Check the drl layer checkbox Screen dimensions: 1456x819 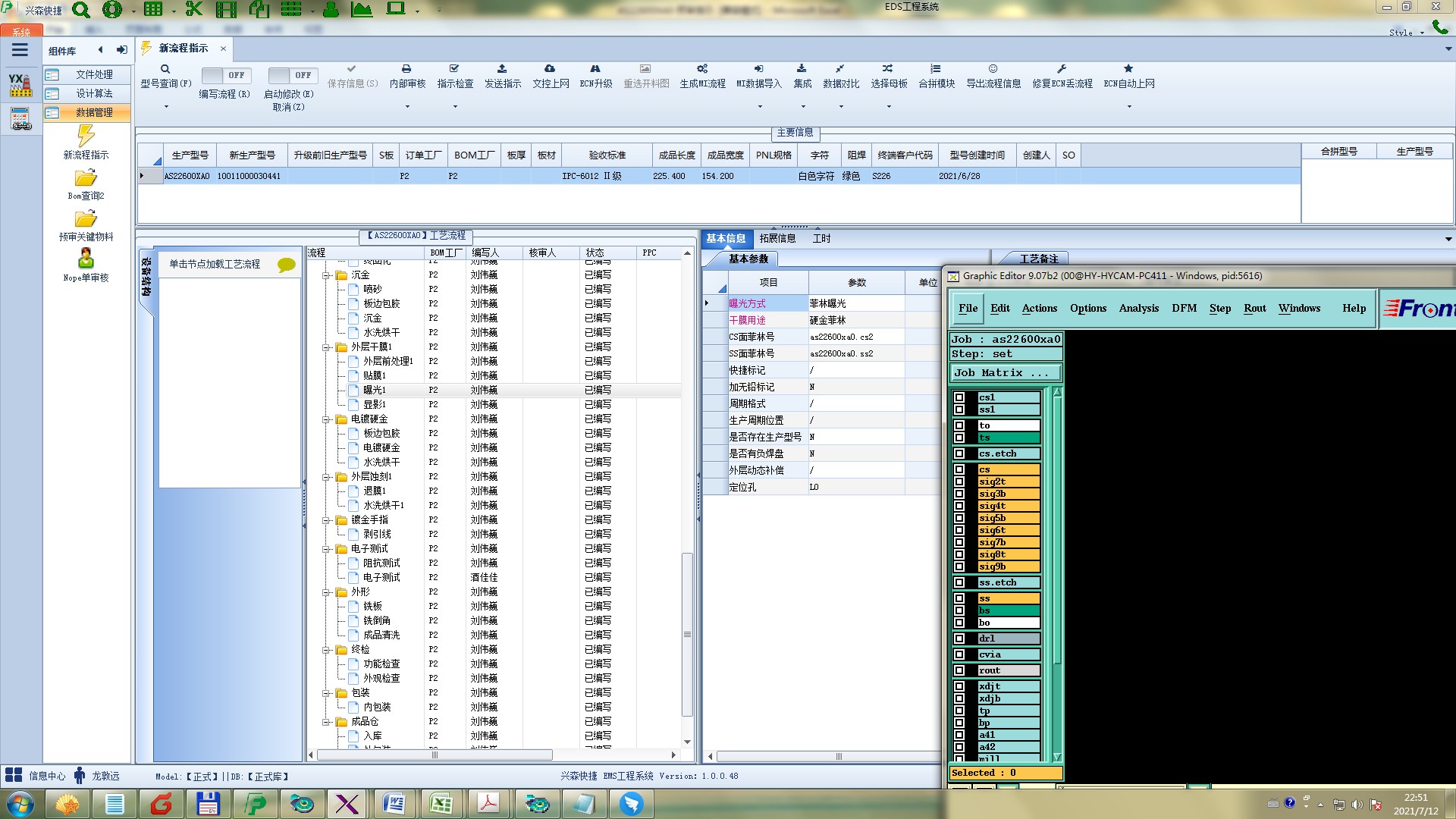click(959, 639)
